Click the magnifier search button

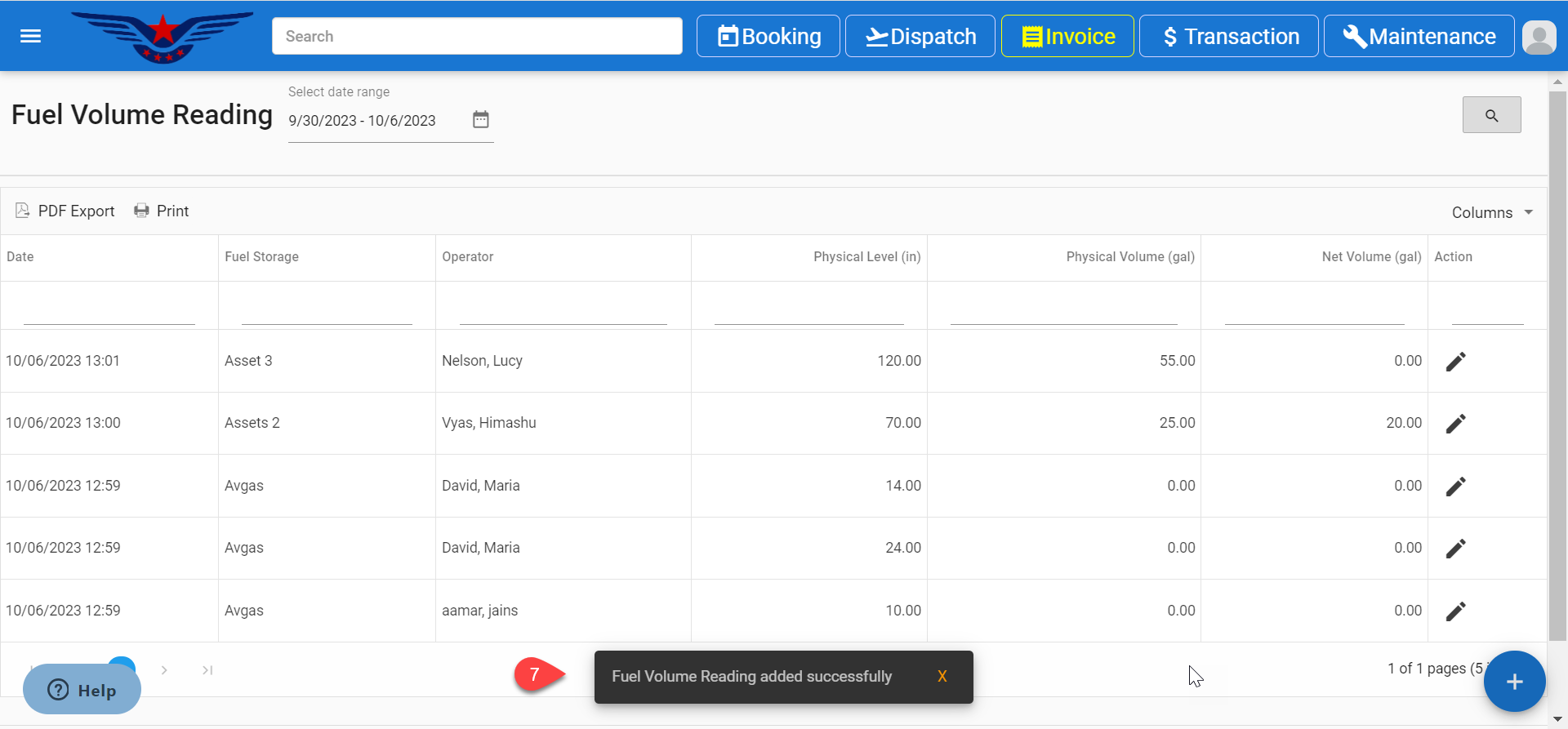click(1490, 115)
